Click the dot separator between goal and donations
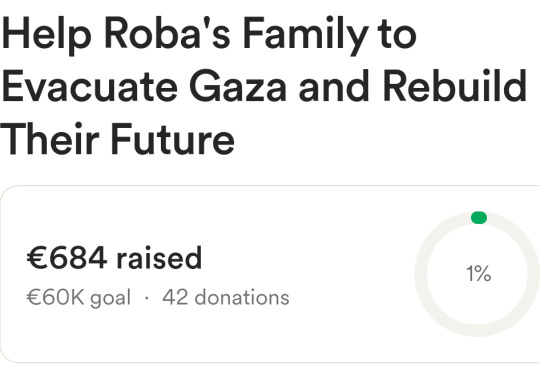Screen dimensions: 540x369 pyautogui.click(x=147, y=298)
